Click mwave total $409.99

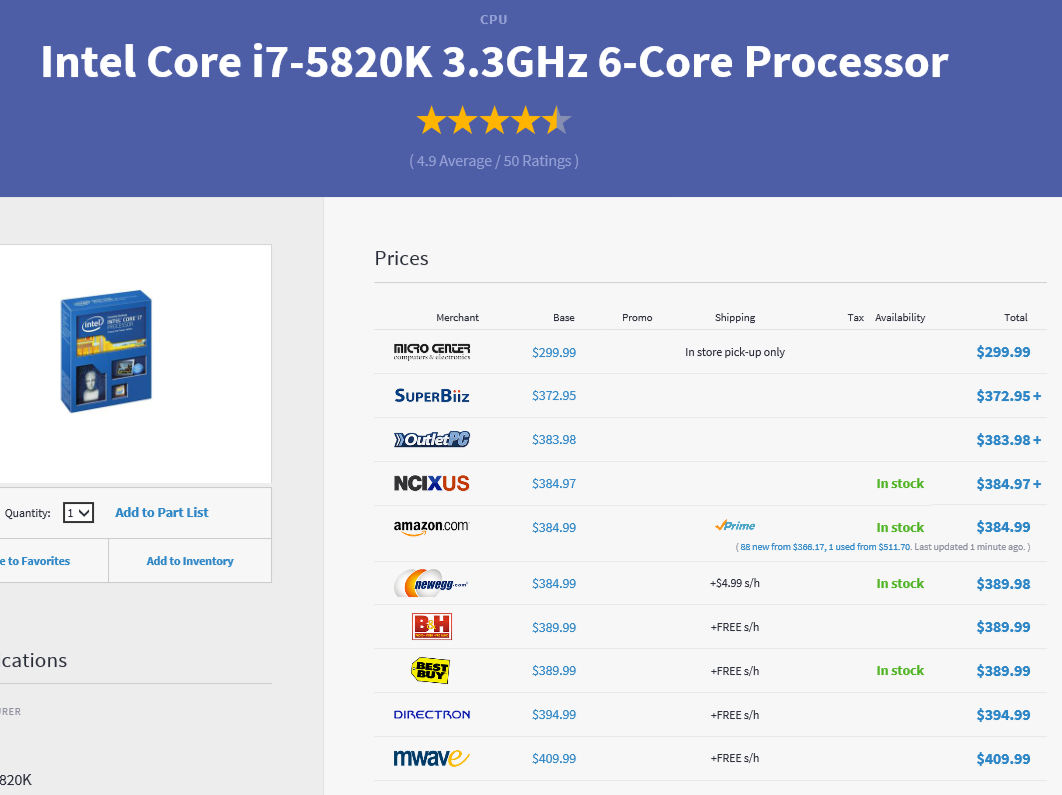coord(1003,759)
